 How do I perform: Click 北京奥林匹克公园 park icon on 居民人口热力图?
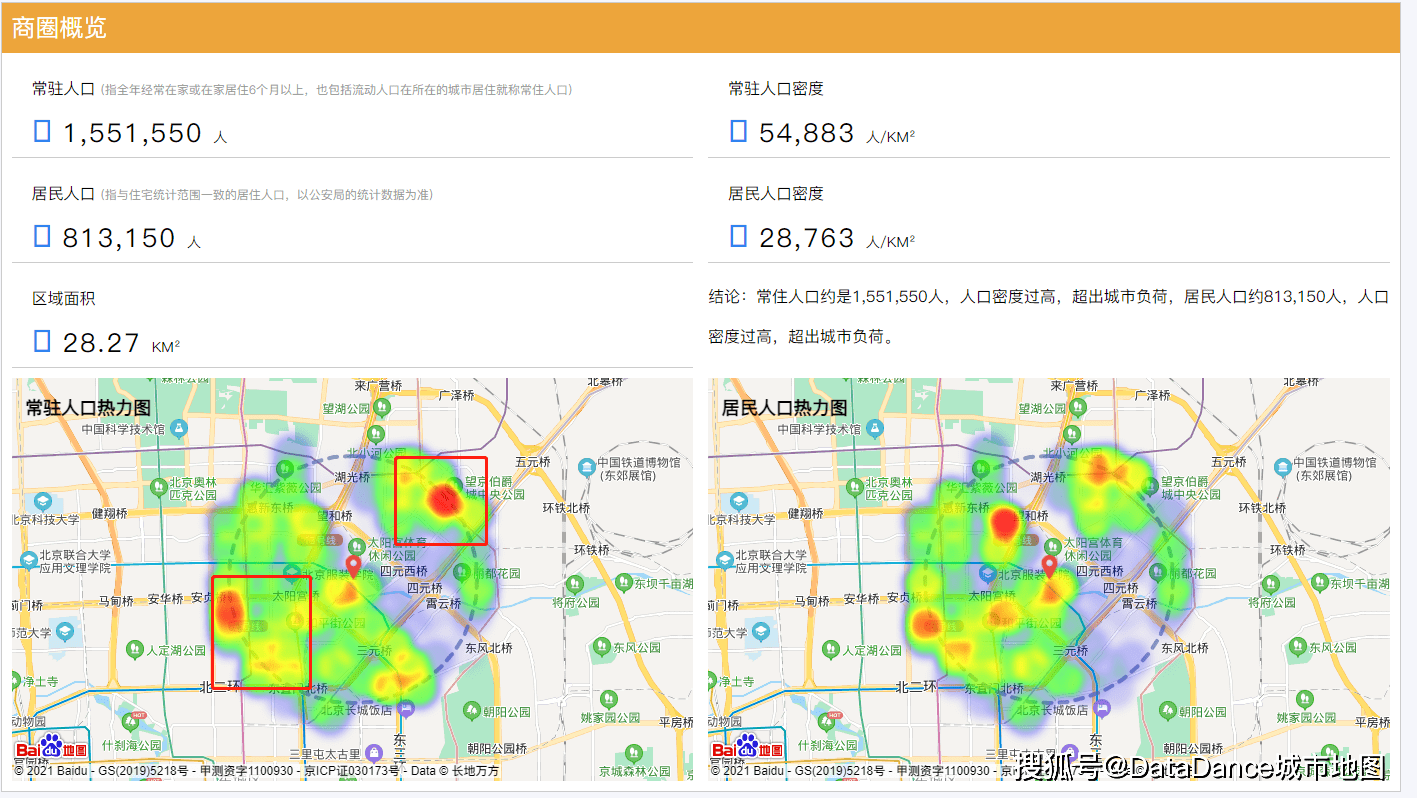855,487
